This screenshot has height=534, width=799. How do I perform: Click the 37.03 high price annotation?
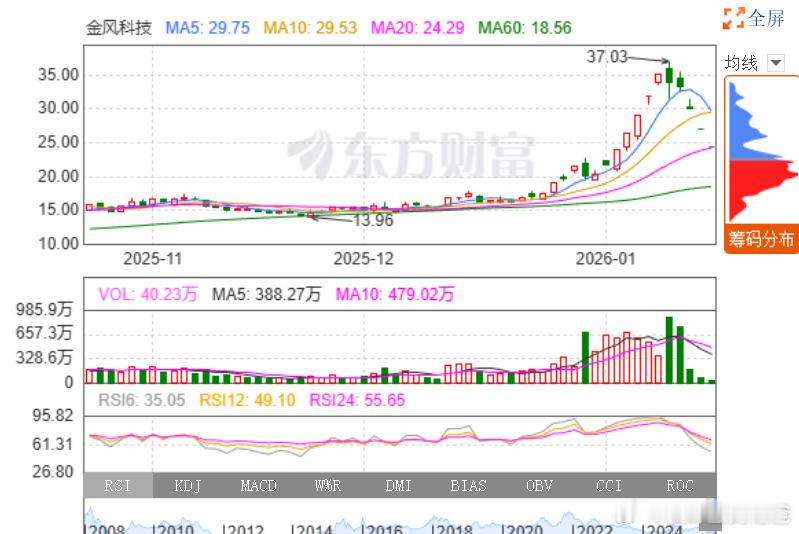coord(607,57)
